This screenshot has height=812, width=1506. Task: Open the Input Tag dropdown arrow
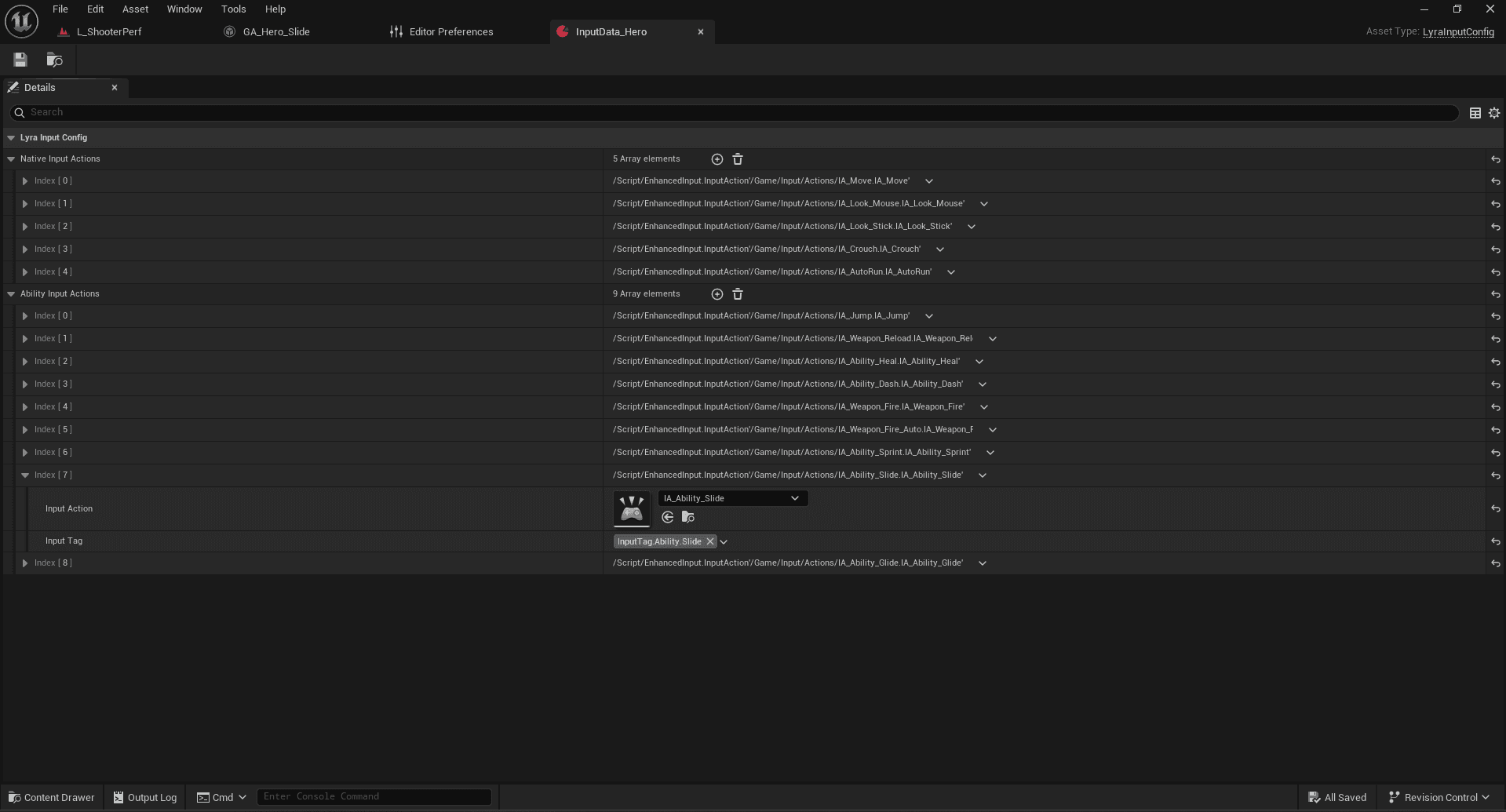[724, 541]
